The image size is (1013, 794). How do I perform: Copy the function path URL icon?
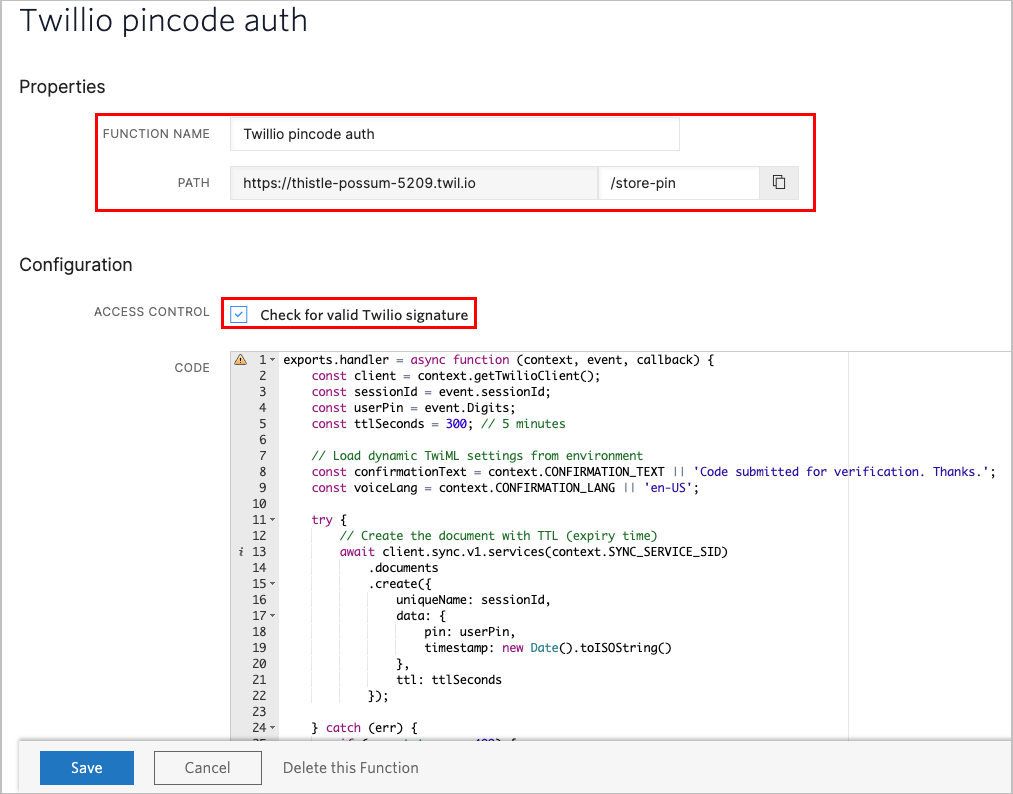click(779, 183)
